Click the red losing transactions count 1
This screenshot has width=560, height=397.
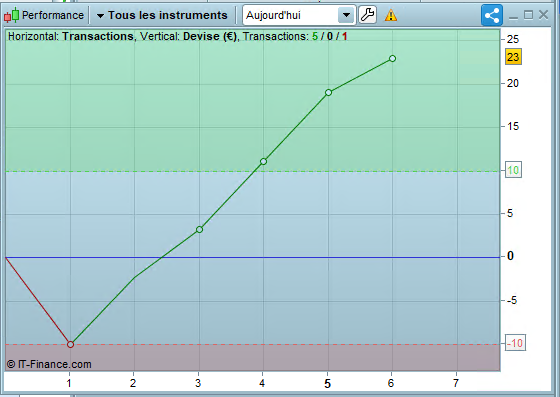tap(345, 36)
